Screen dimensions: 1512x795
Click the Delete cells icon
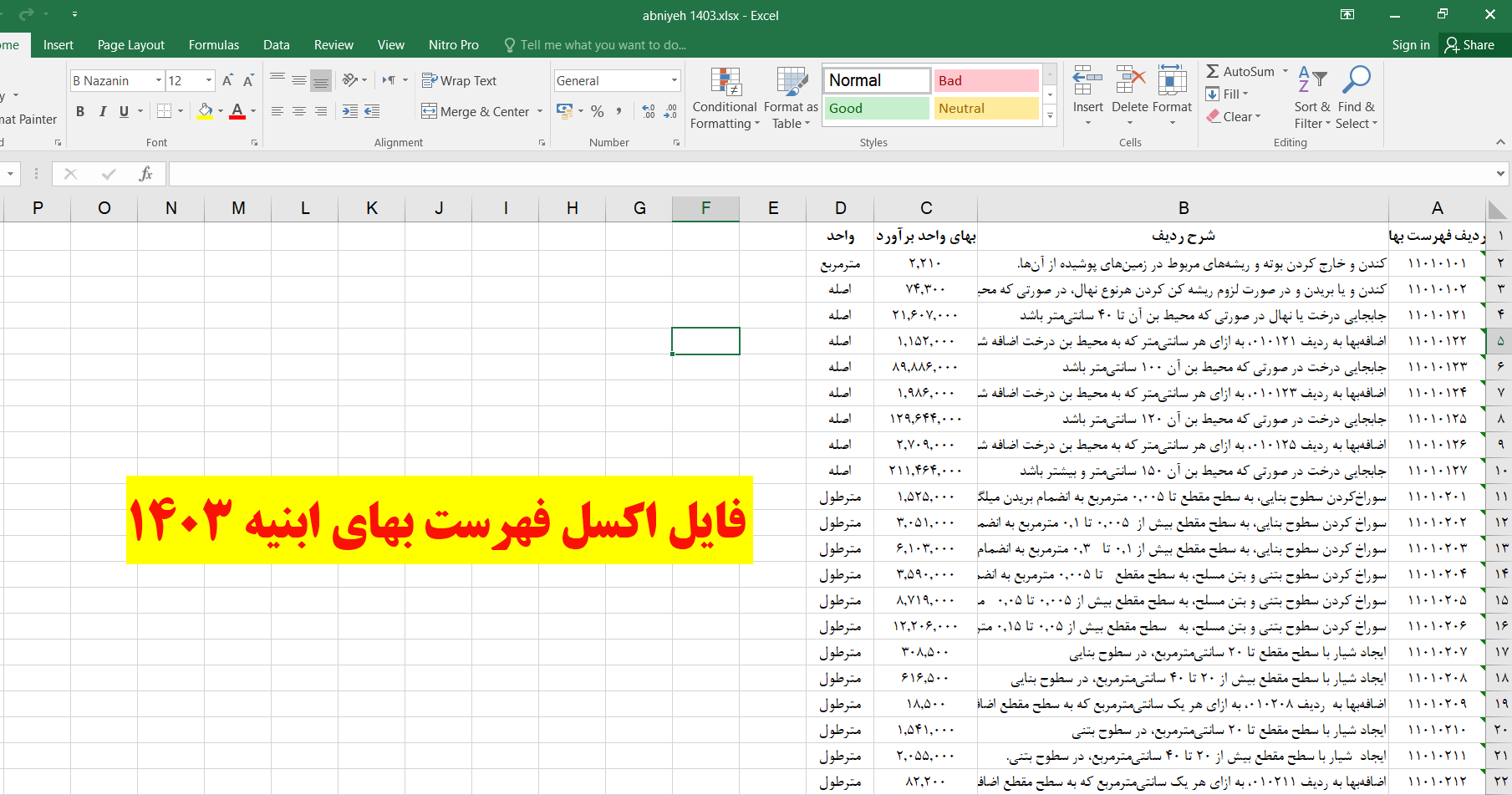[x=1130, y=84]
